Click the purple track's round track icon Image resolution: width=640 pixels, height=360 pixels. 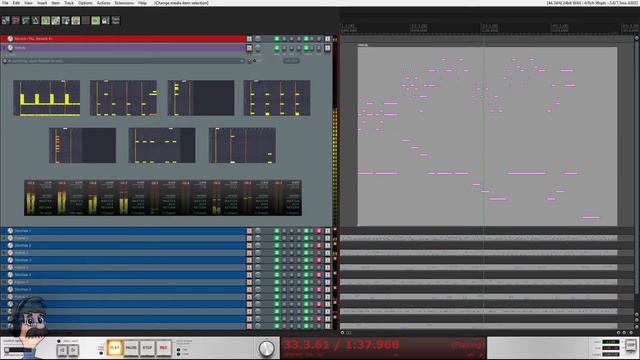(x=10, y=48)
